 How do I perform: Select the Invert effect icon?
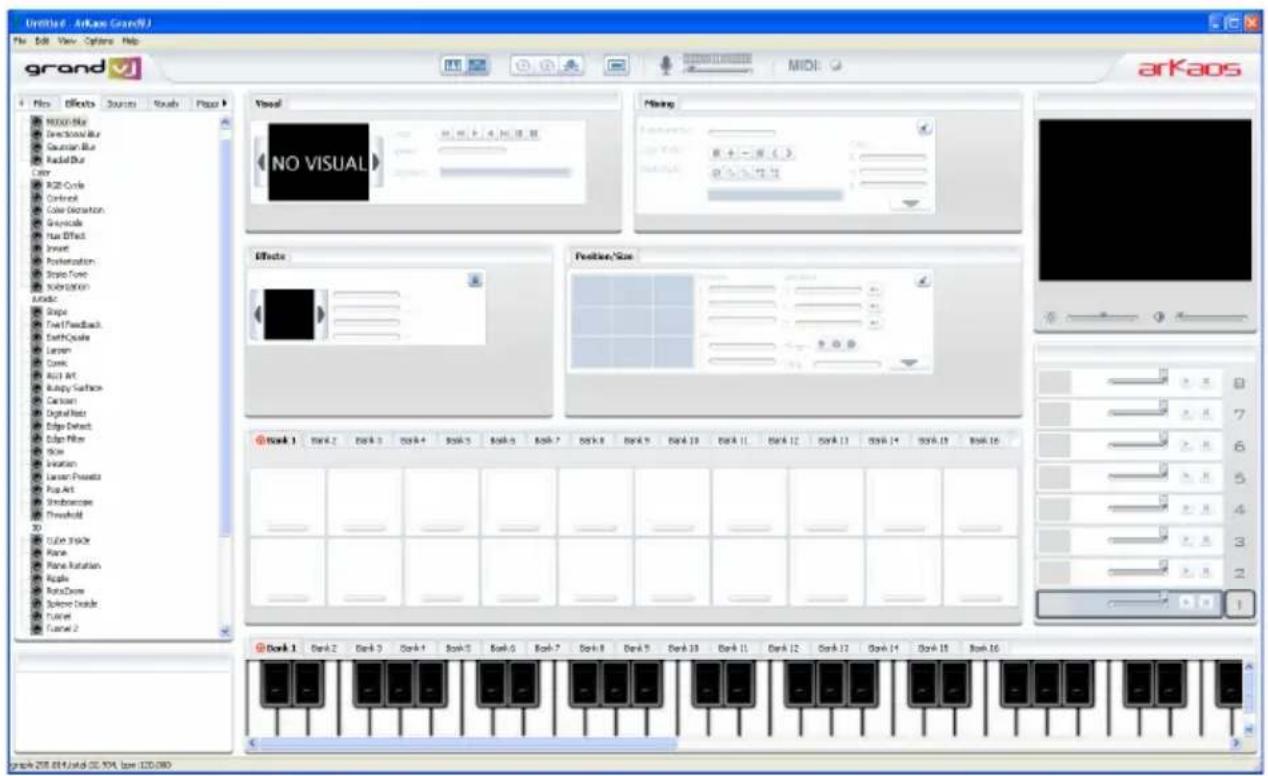click(38, 248)
